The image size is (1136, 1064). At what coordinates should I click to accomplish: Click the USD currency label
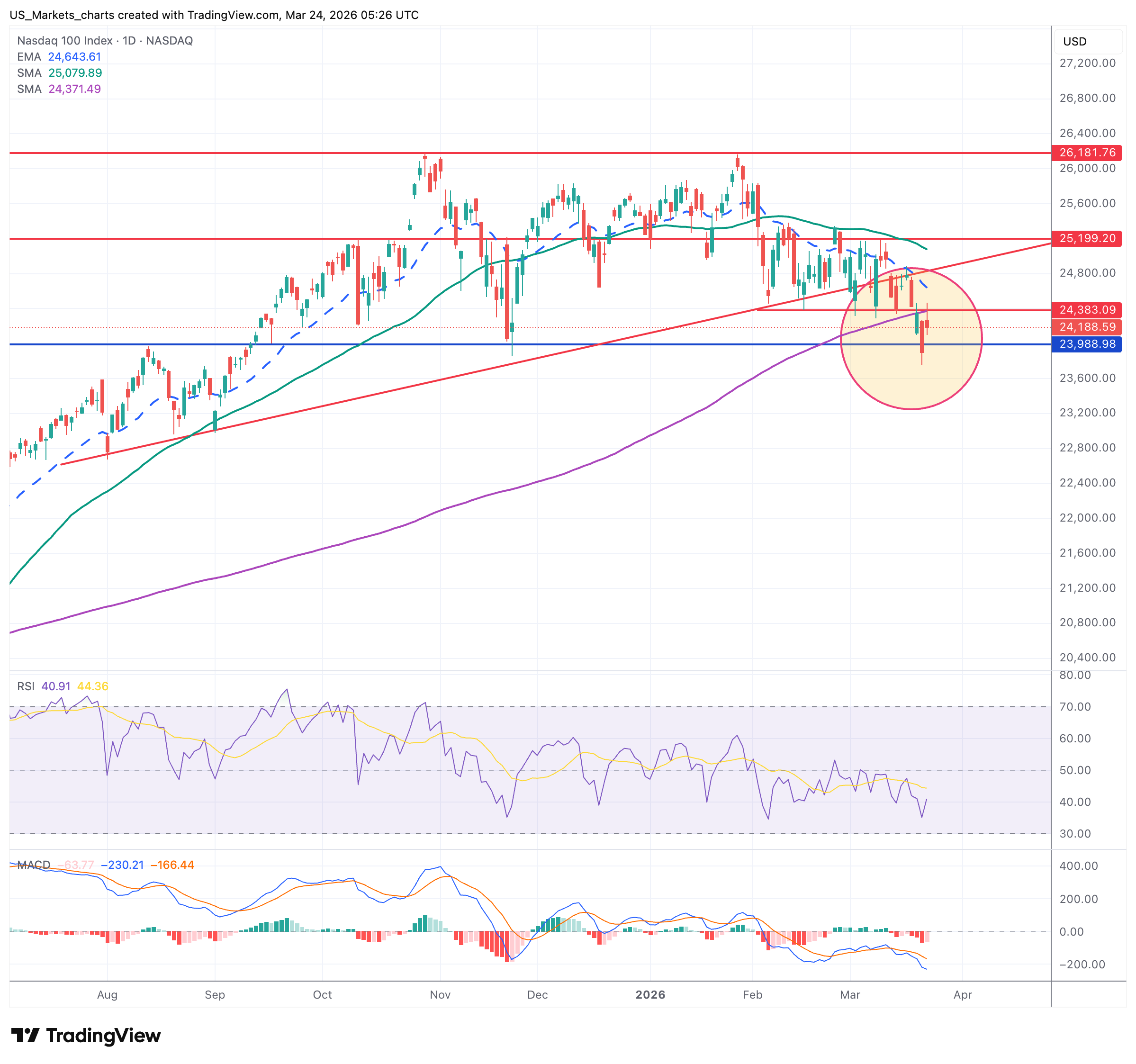[1074, 42]
